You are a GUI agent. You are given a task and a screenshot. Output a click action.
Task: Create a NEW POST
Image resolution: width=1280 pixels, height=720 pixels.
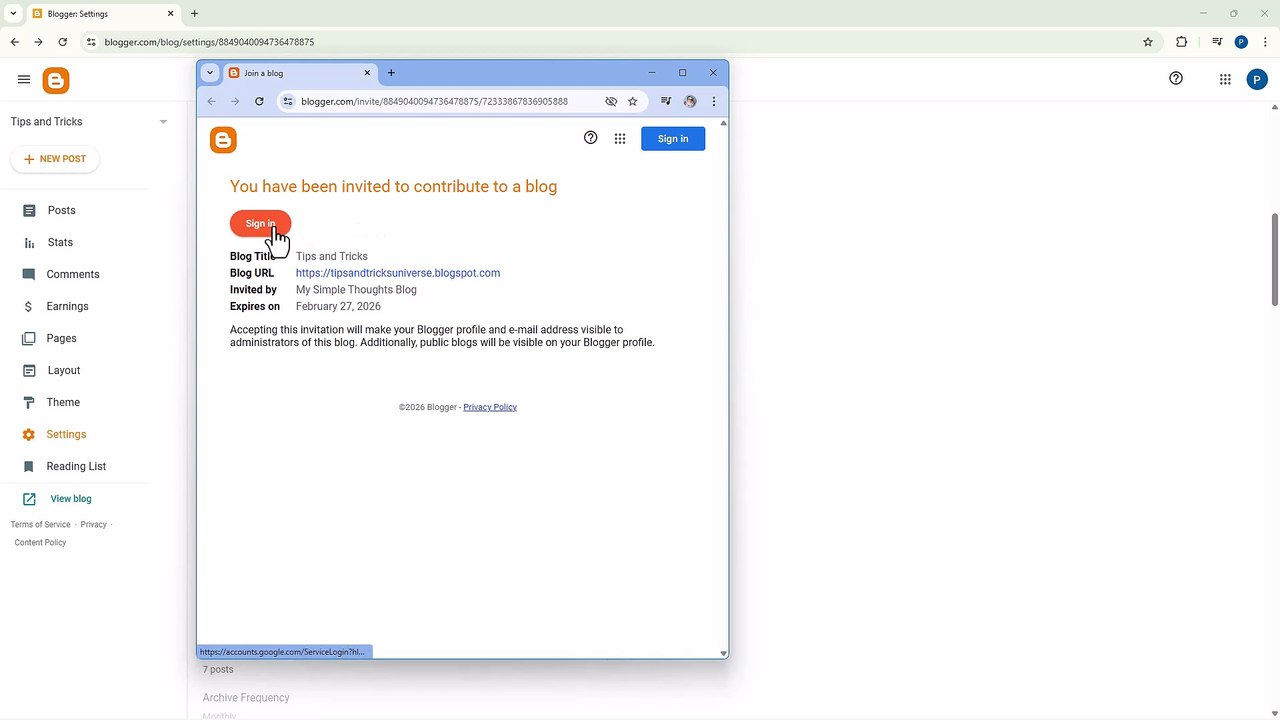[x=55, y=159]
